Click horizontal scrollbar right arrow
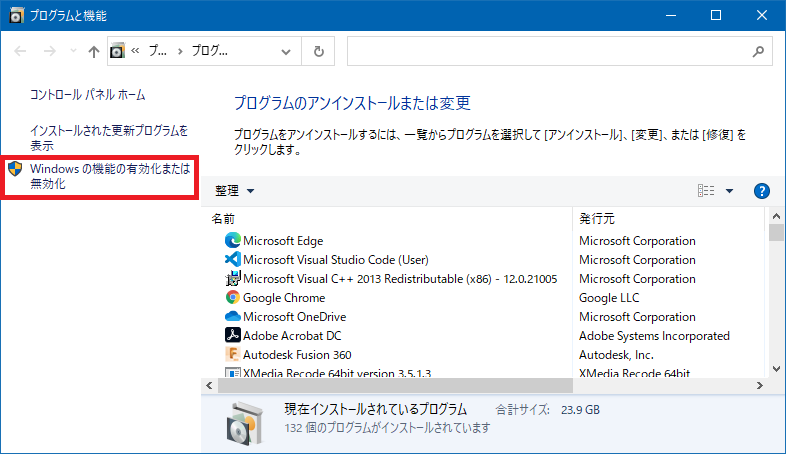 click(760, 385)
